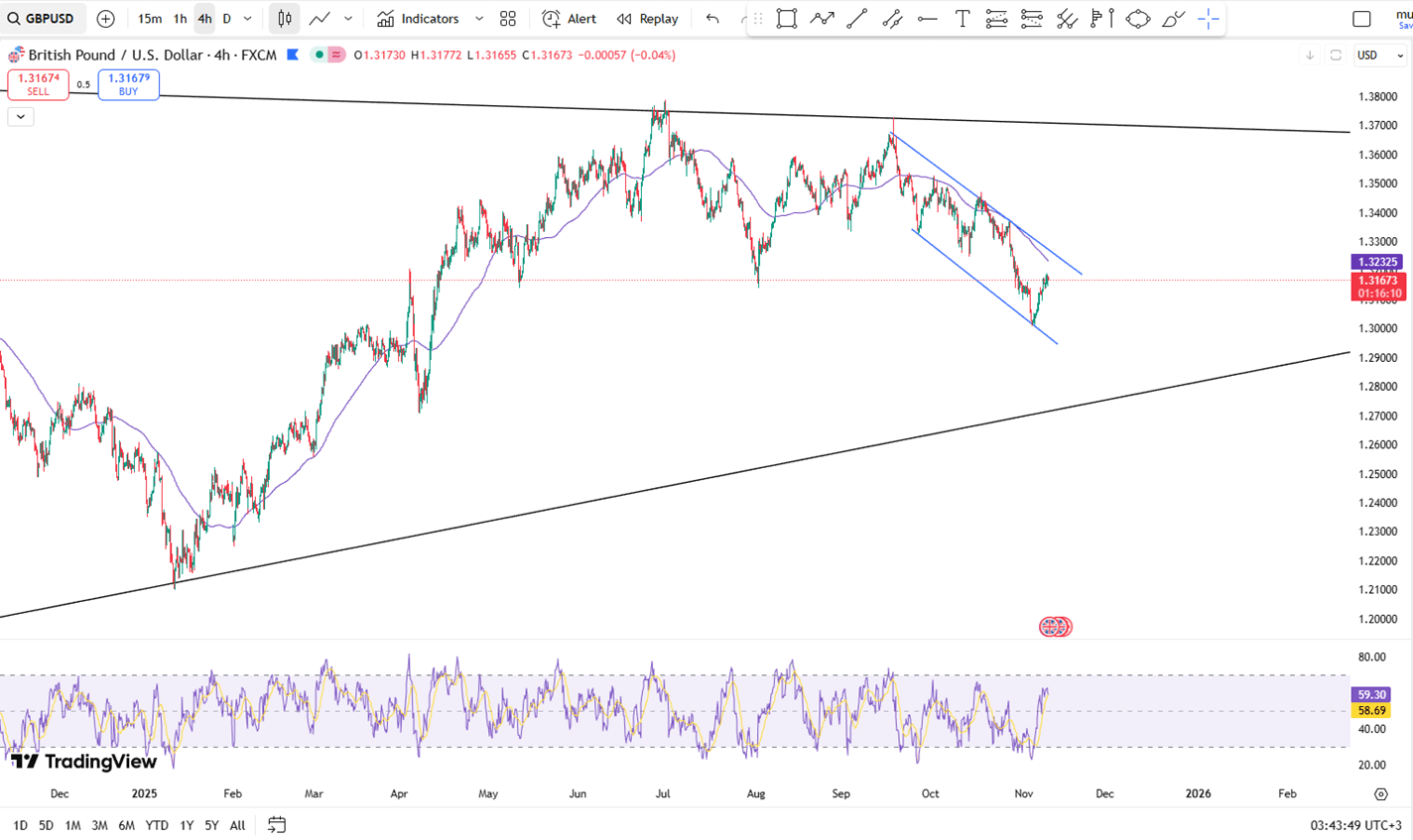1413x840 pixels.
Task: Pick the Trend Line drawing tool
Action: coord(856,19)
